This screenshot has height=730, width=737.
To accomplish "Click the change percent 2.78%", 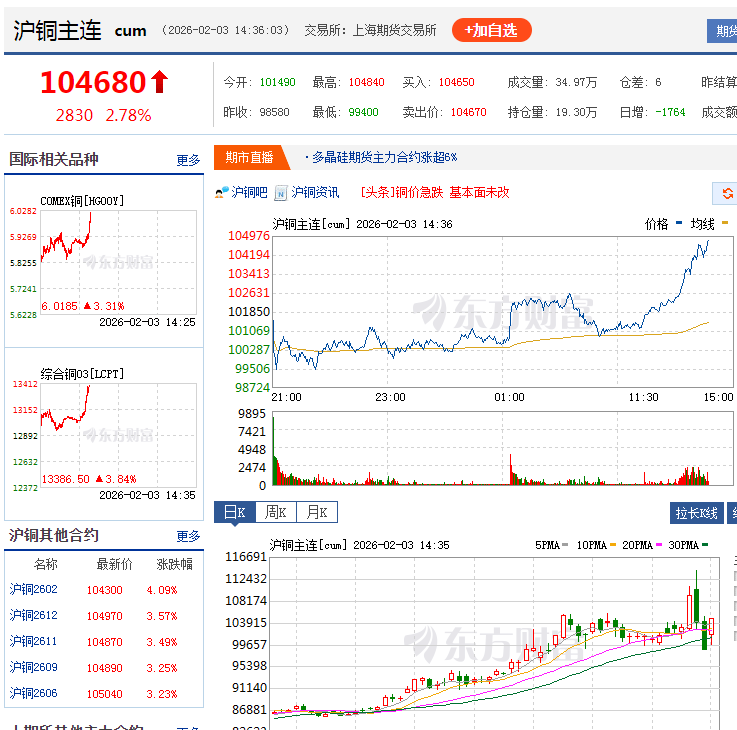I will (128, 115).
